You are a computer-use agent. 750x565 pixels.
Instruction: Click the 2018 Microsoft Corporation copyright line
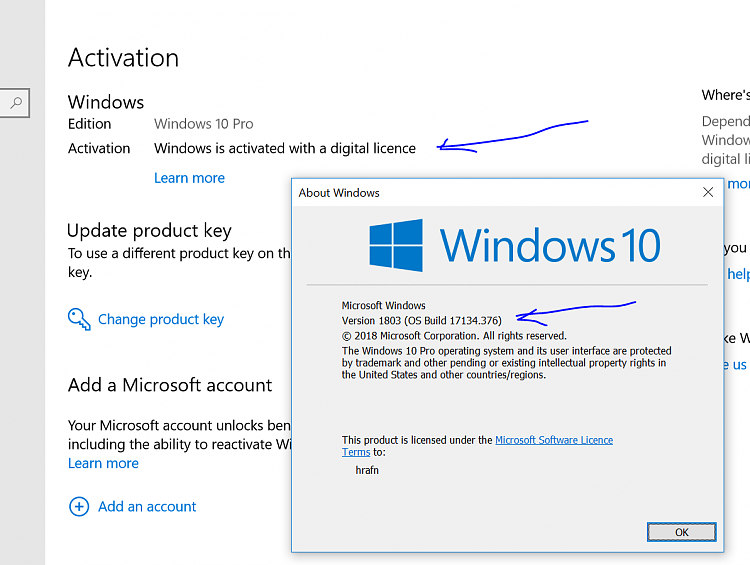(x=454, y=336)
